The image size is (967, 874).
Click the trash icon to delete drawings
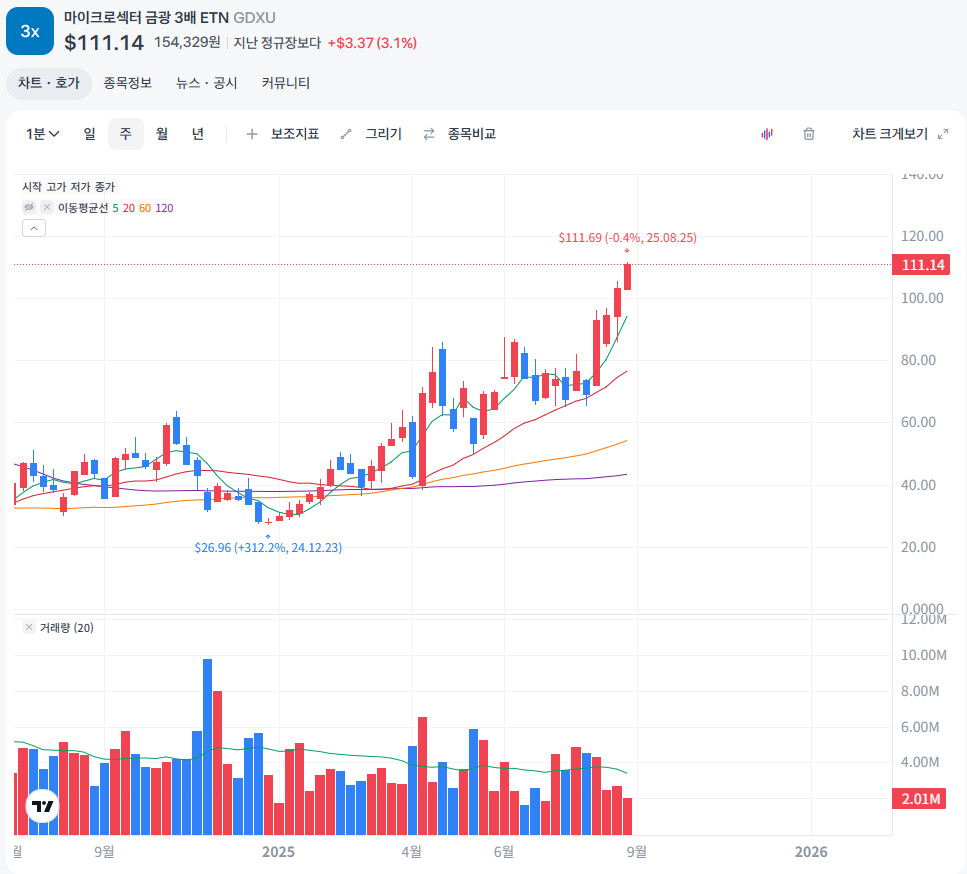809,134
